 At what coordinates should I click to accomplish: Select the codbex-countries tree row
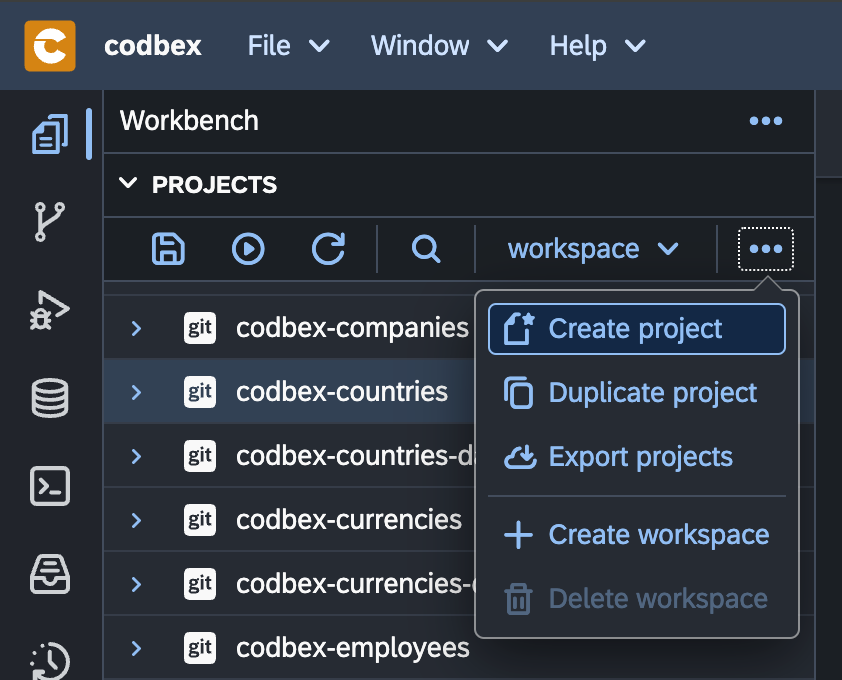point(290,392)
